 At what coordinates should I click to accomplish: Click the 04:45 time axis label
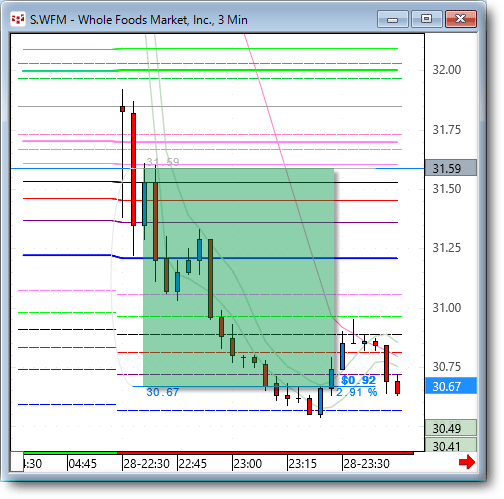[82, 464]
